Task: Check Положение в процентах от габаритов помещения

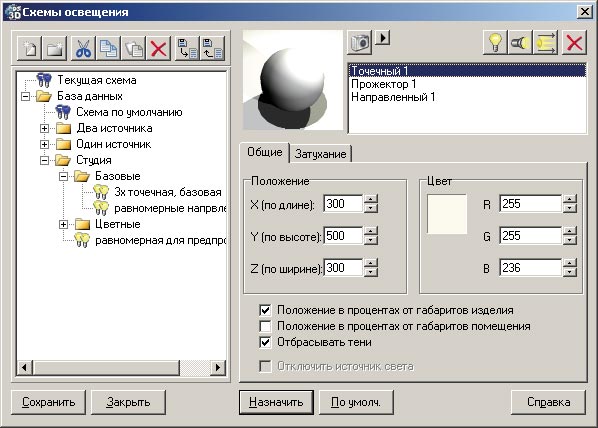Action: 265,326
